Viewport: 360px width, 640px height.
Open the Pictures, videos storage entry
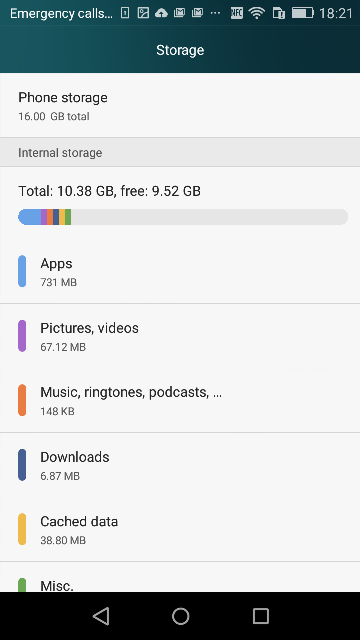coord(180,336)
